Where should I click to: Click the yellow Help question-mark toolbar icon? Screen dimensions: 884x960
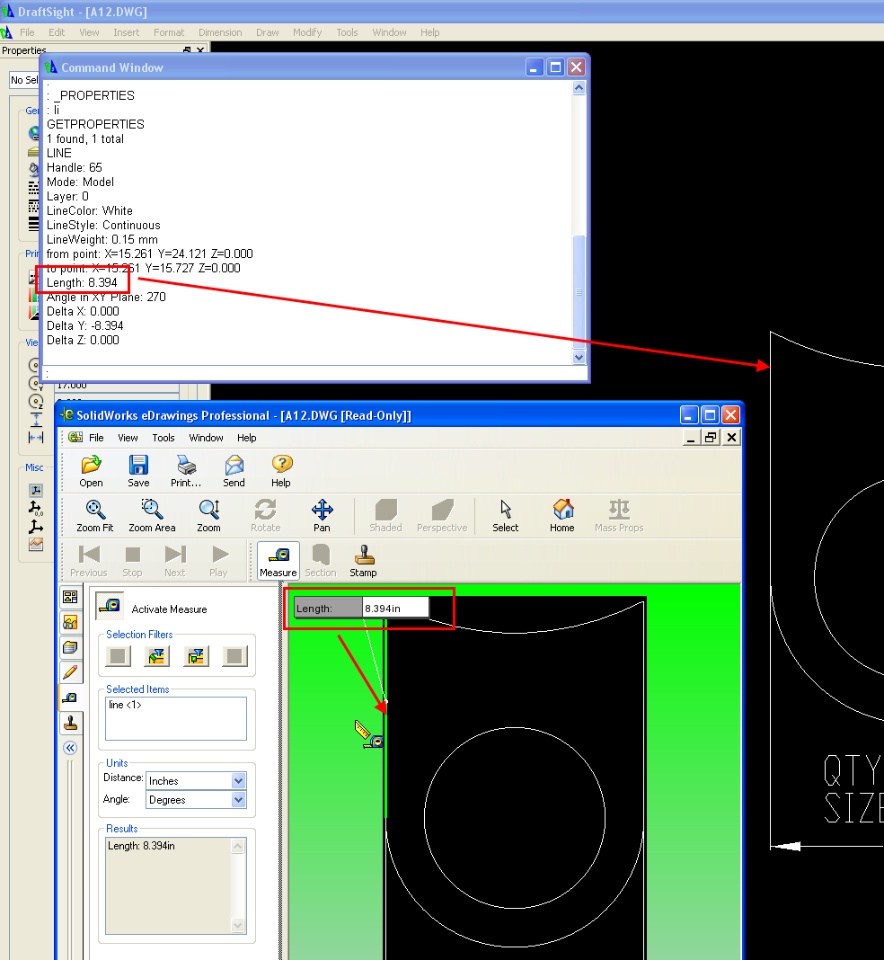(x=282, y=471)
